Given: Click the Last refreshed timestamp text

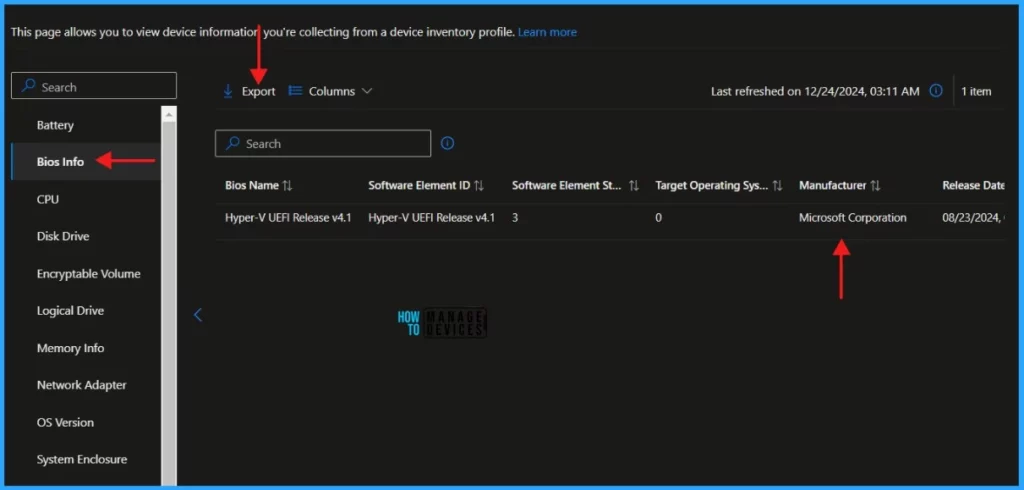Looking at the screenshot, I should [815, 91].
